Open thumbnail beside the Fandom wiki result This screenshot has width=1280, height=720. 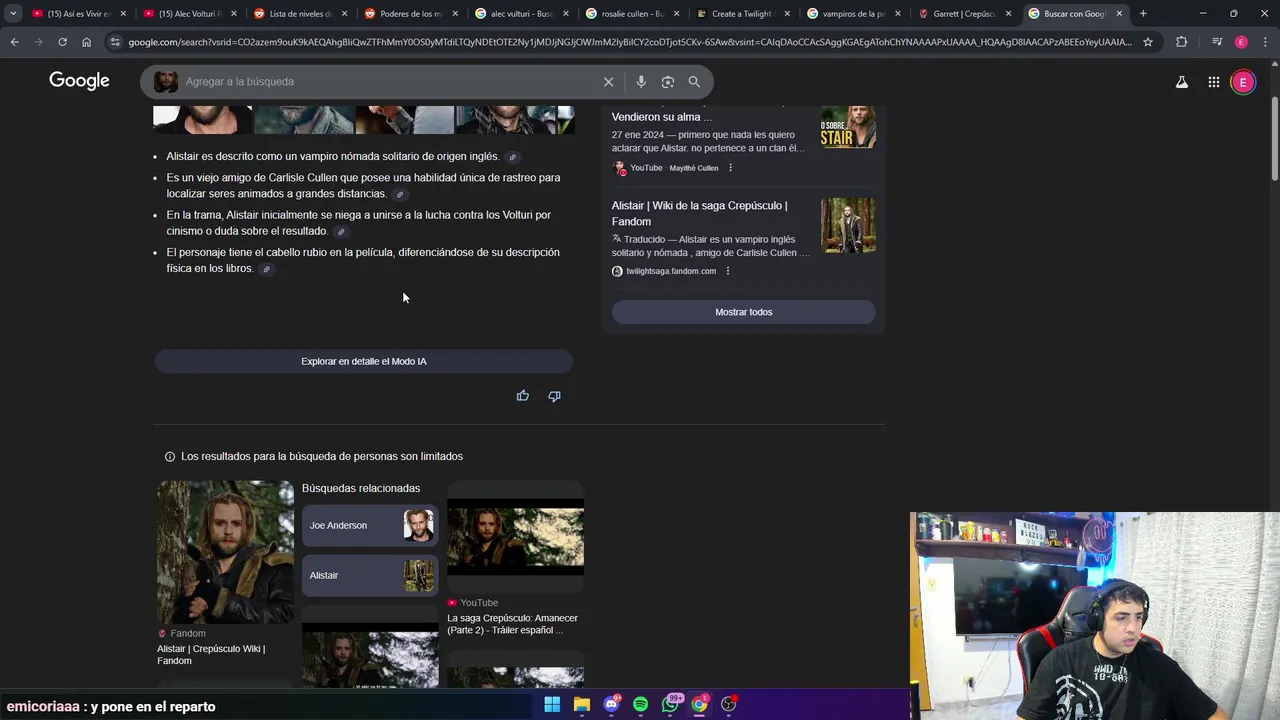[848, 225]
